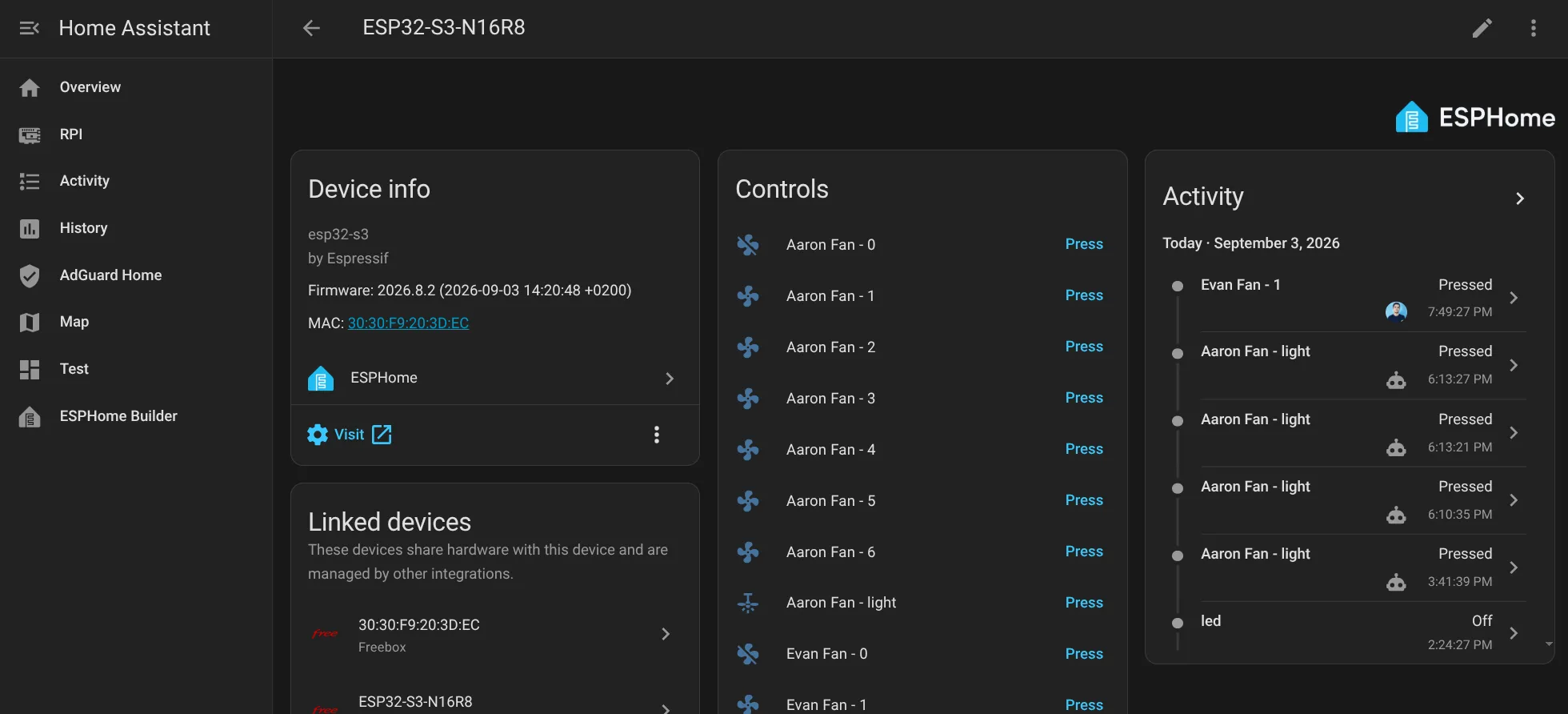Click Press for Aaron Fan - light
Screen dimensions: 1568x714
[1084, 603]
